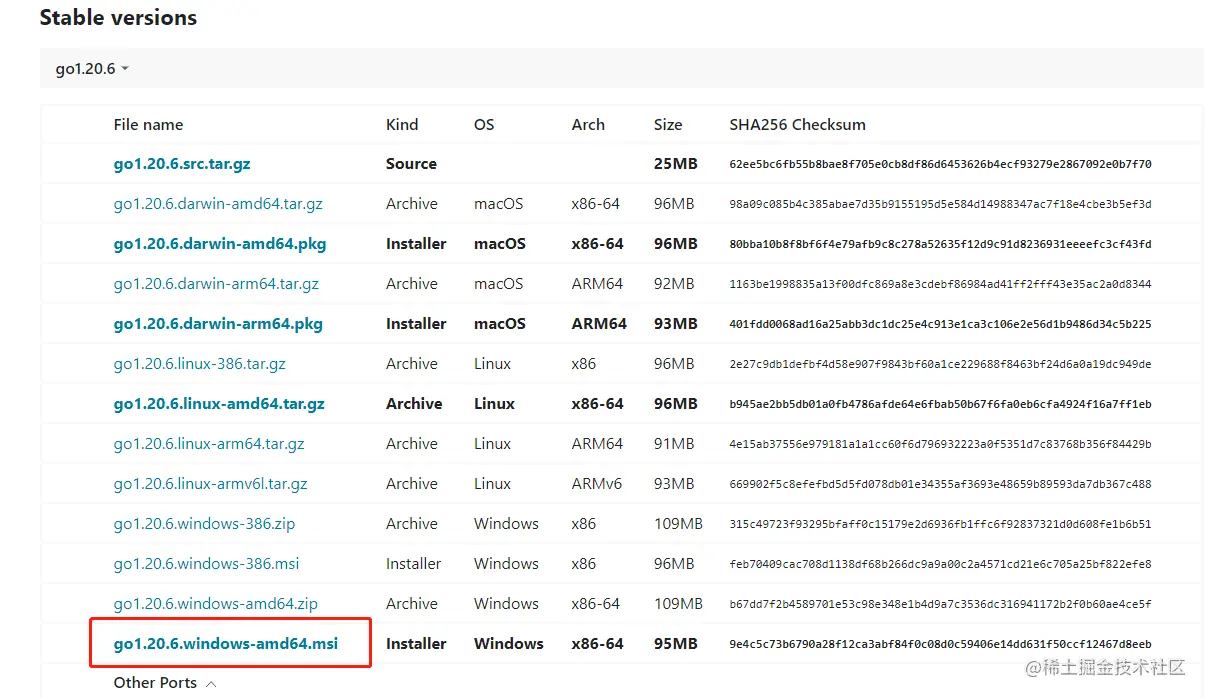Click 92MB size in darwin-arm64.tar.gz row
Viewport: 1206px width, 698px height.
pyautogui.click(x=674, y=284)
